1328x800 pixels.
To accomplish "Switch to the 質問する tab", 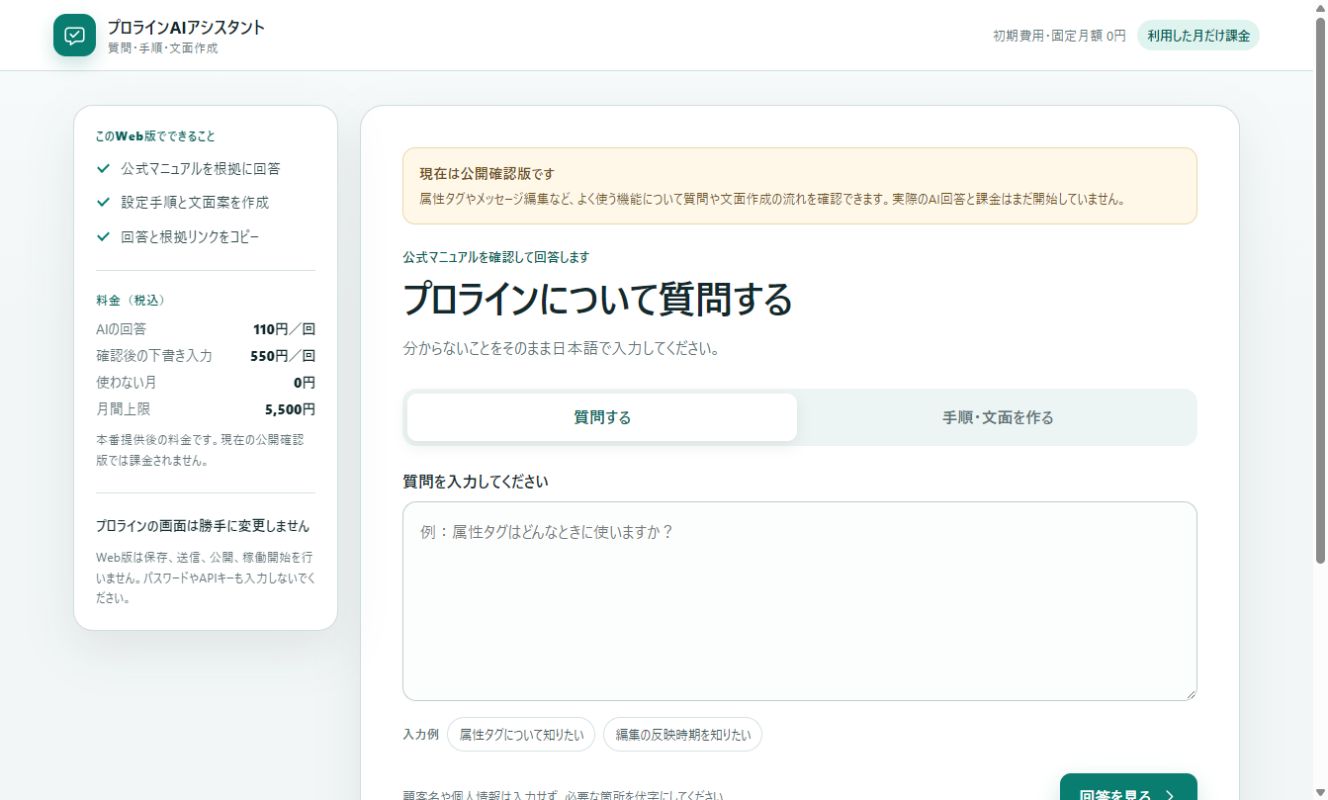I will click(x=602, y=417).
